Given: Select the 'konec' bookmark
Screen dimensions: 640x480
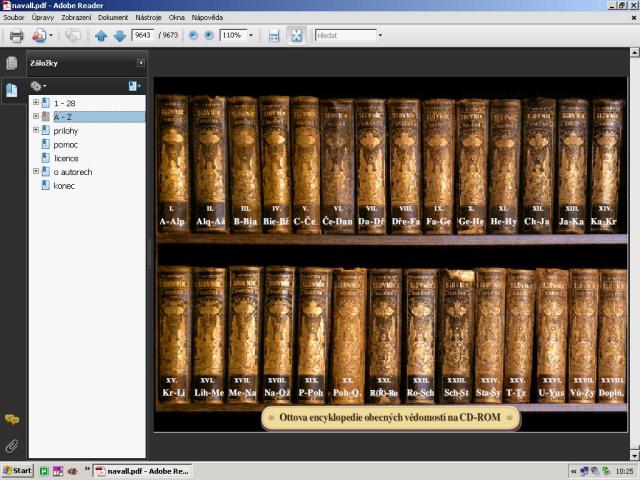Looking at the screenshot, I should (64, 186).
